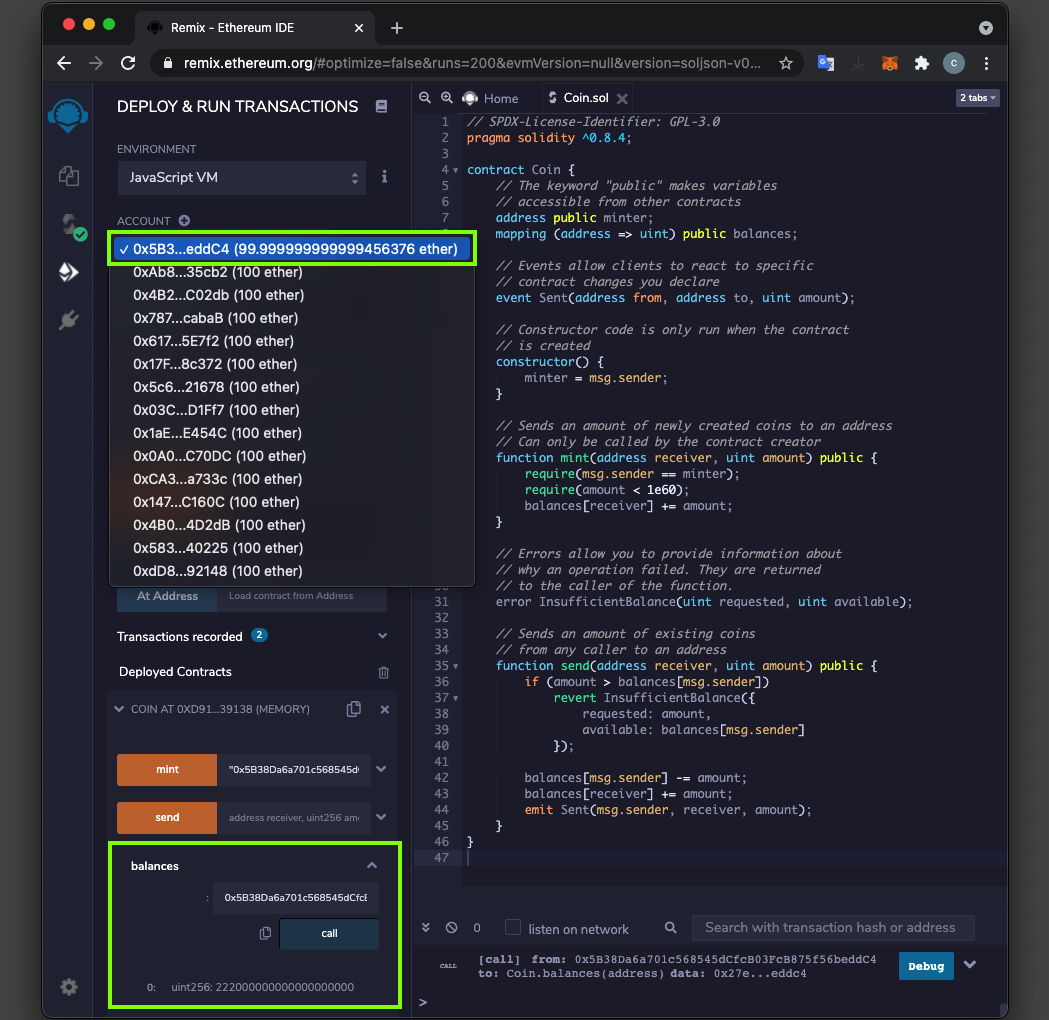Open a new browser tab
The width and height of the screenshot is (1049, 1020).
(x=397, y=27)
